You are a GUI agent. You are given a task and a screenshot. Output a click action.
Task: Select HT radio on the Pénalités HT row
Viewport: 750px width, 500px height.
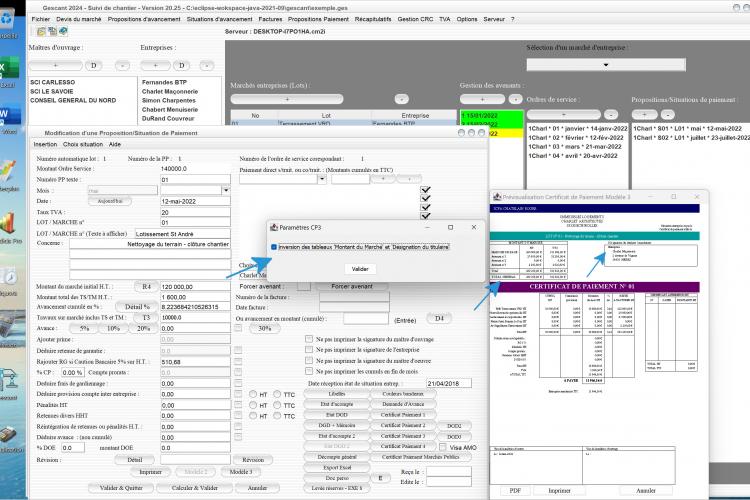click(x=253, y=405)
